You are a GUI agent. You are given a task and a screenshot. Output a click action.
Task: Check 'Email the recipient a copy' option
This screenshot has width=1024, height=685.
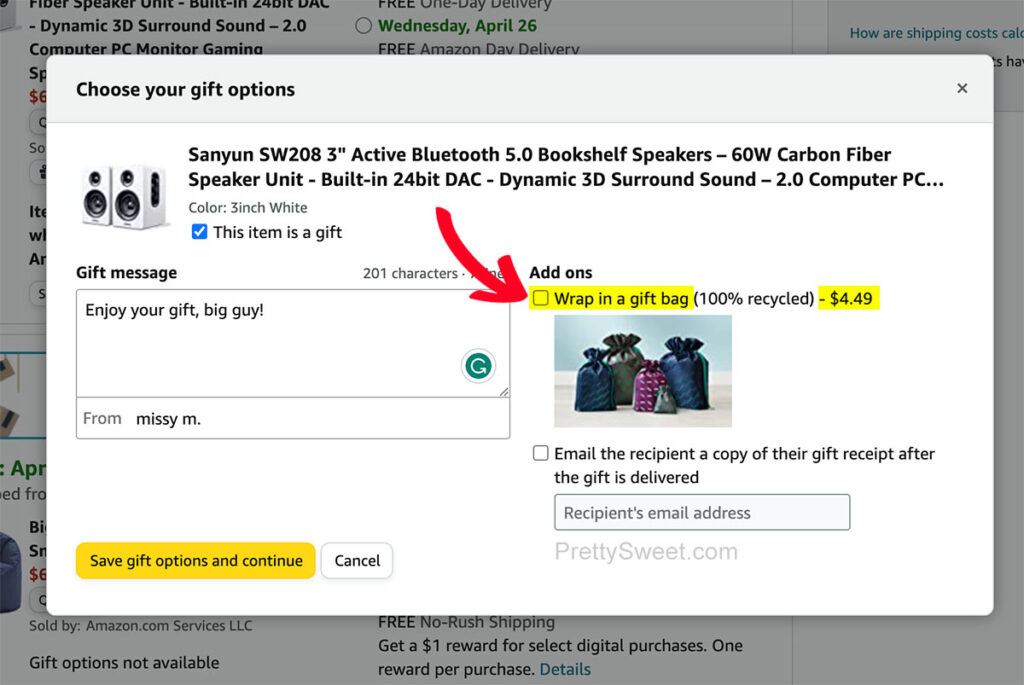541,453
